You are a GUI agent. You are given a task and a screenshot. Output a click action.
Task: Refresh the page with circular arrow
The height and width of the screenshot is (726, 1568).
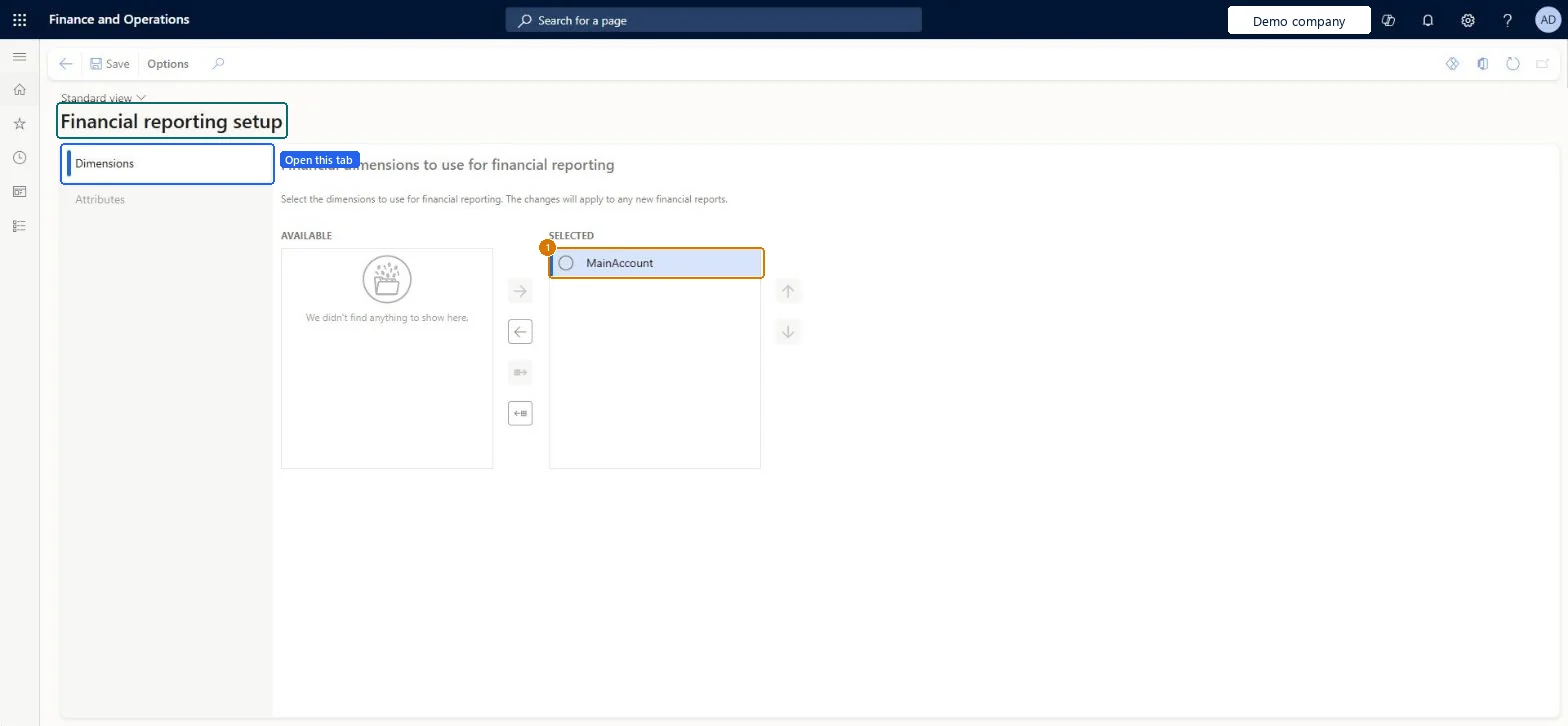click(1513, 64)
